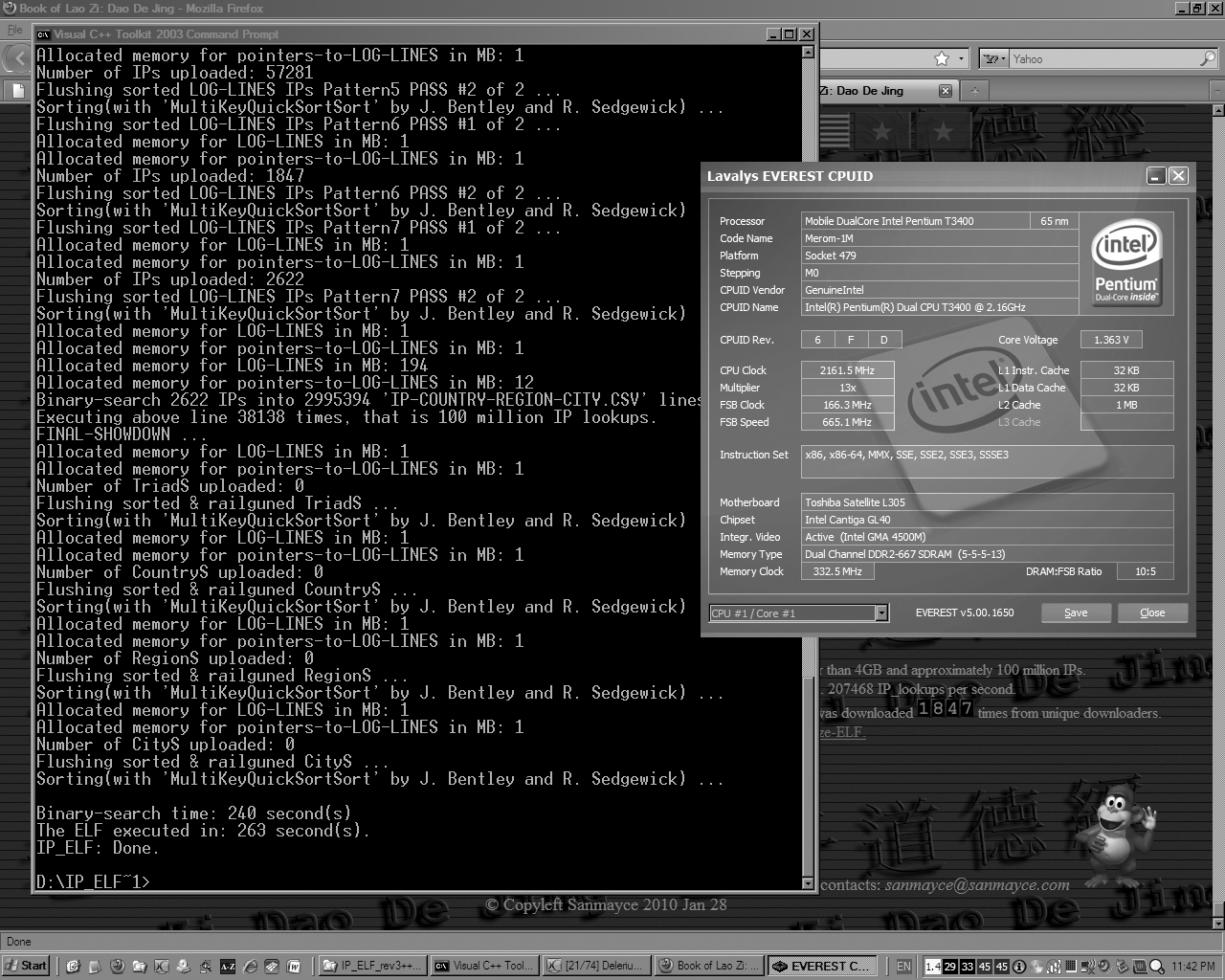Click the L2 Cache value 1 MB

pyautogui.click(x=1126, y=405)
